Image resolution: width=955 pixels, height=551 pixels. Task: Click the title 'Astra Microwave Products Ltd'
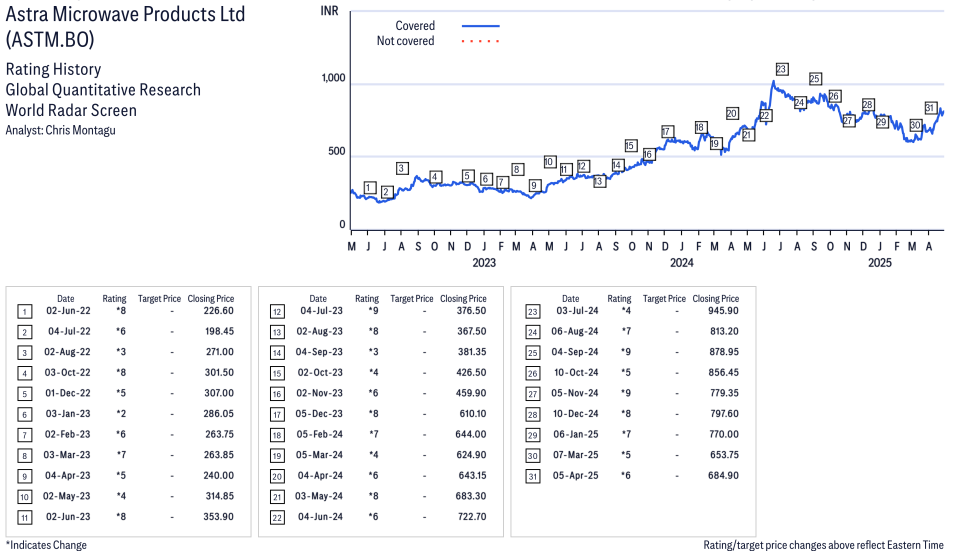[125, 14]
